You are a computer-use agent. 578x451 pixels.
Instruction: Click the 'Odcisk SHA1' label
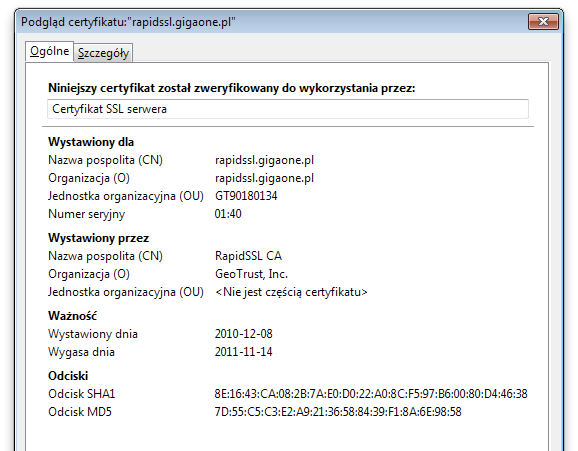click(81, 394)
